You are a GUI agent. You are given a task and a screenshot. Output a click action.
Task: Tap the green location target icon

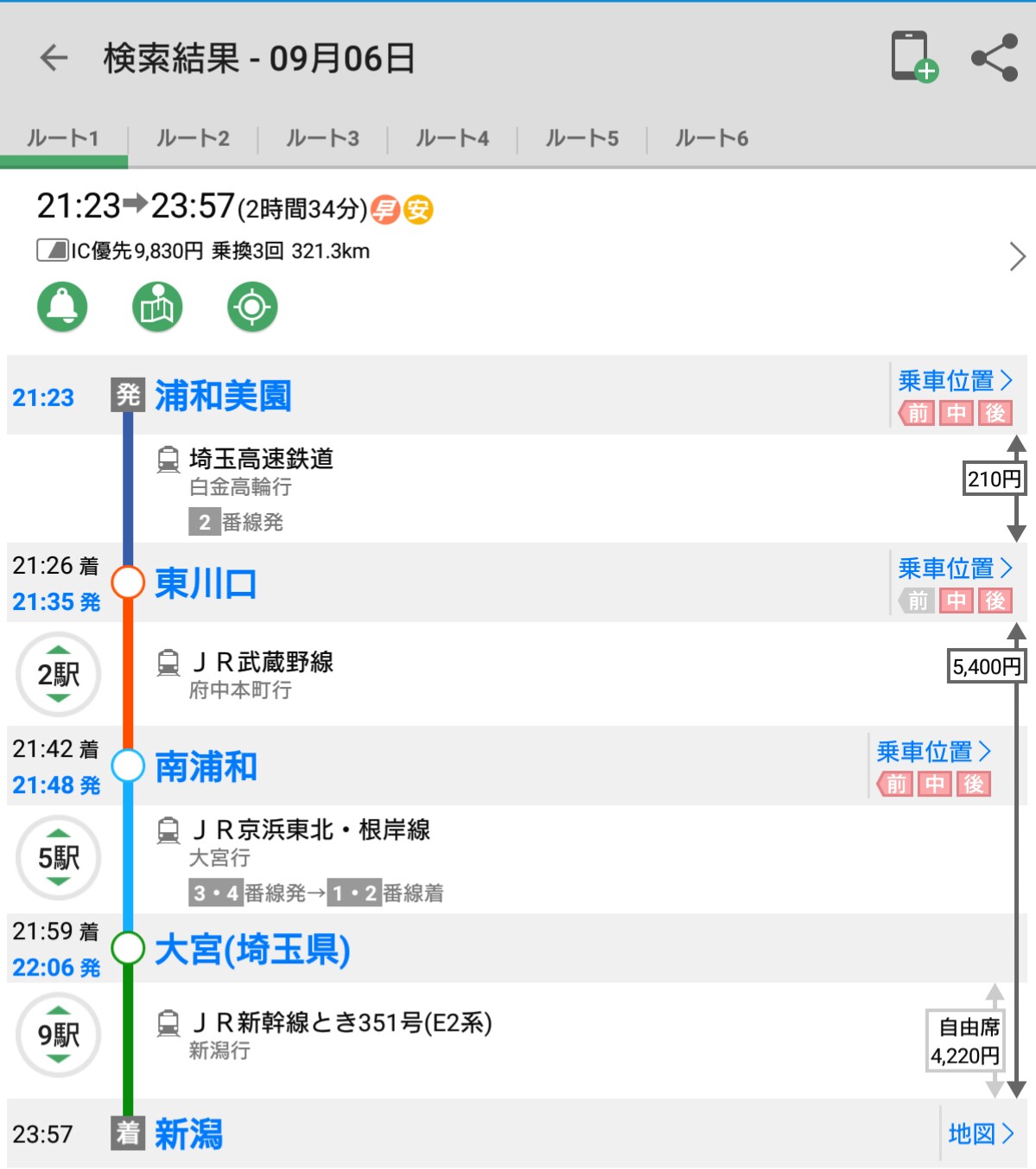(x=252, y=307)
